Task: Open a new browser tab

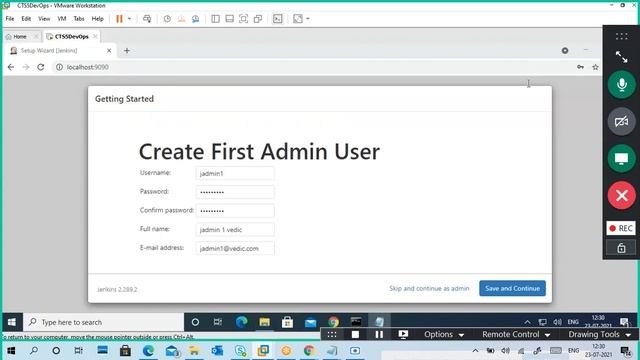Action: 127,51
